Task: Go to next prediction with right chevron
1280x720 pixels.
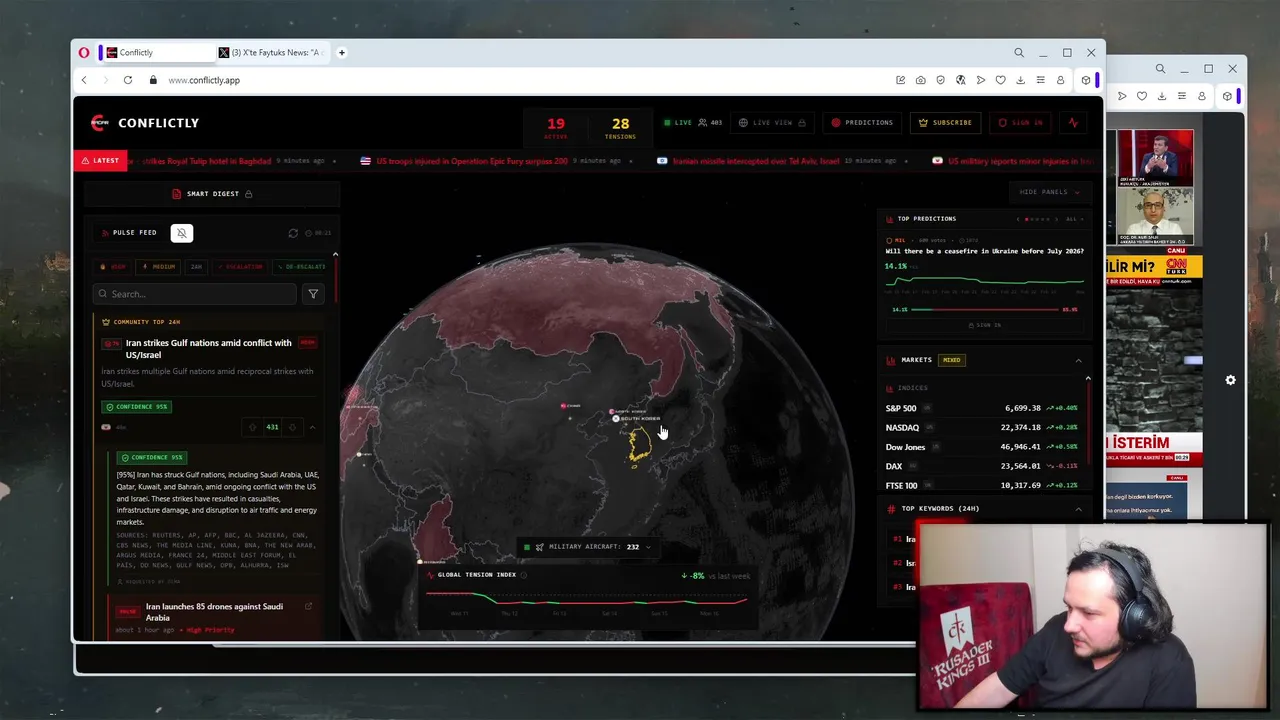Action: point(1057,219)
